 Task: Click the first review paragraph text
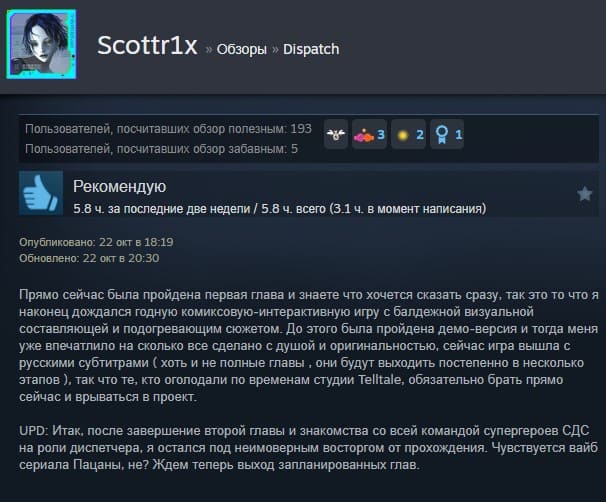(309, 345)
